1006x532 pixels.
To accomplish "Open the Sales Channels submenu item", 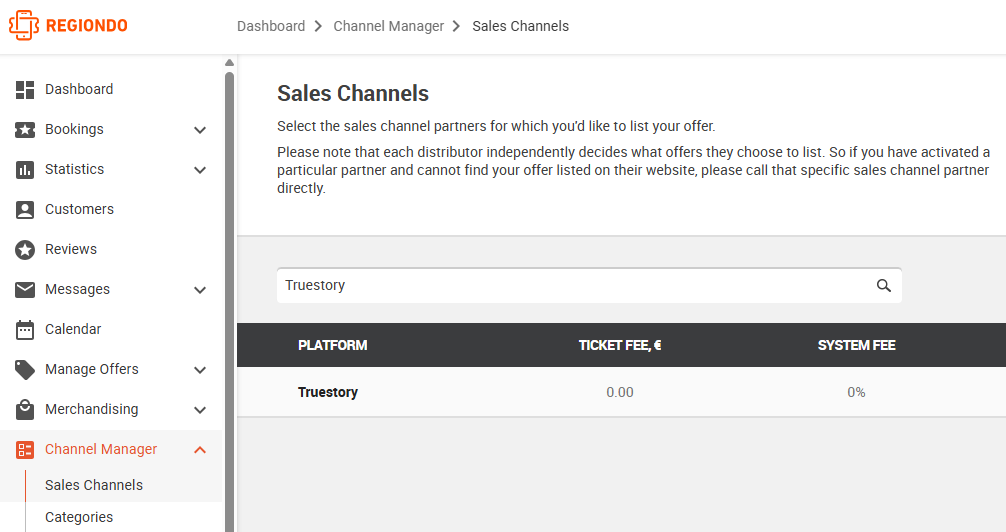I will (x=94, y=485).
